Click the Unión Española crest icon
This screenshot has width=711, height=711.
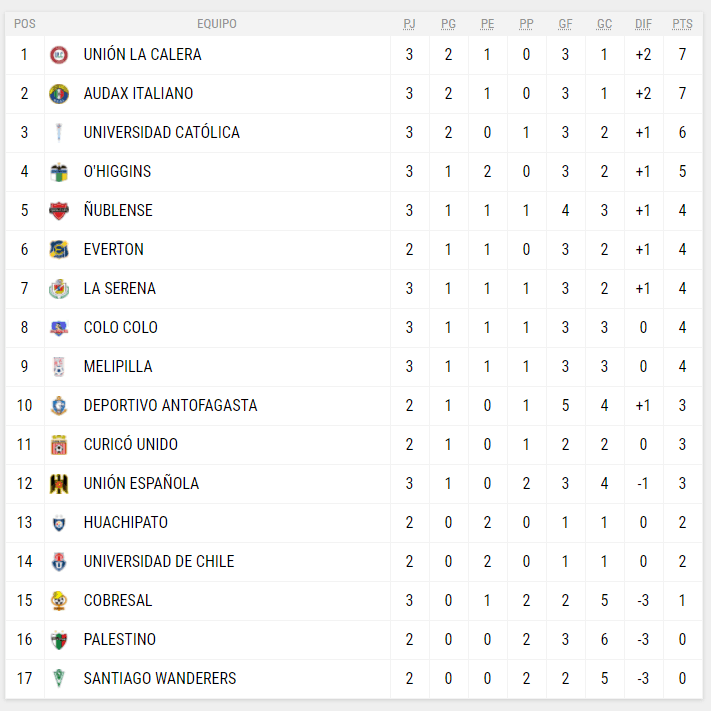(x=59, y=484)
